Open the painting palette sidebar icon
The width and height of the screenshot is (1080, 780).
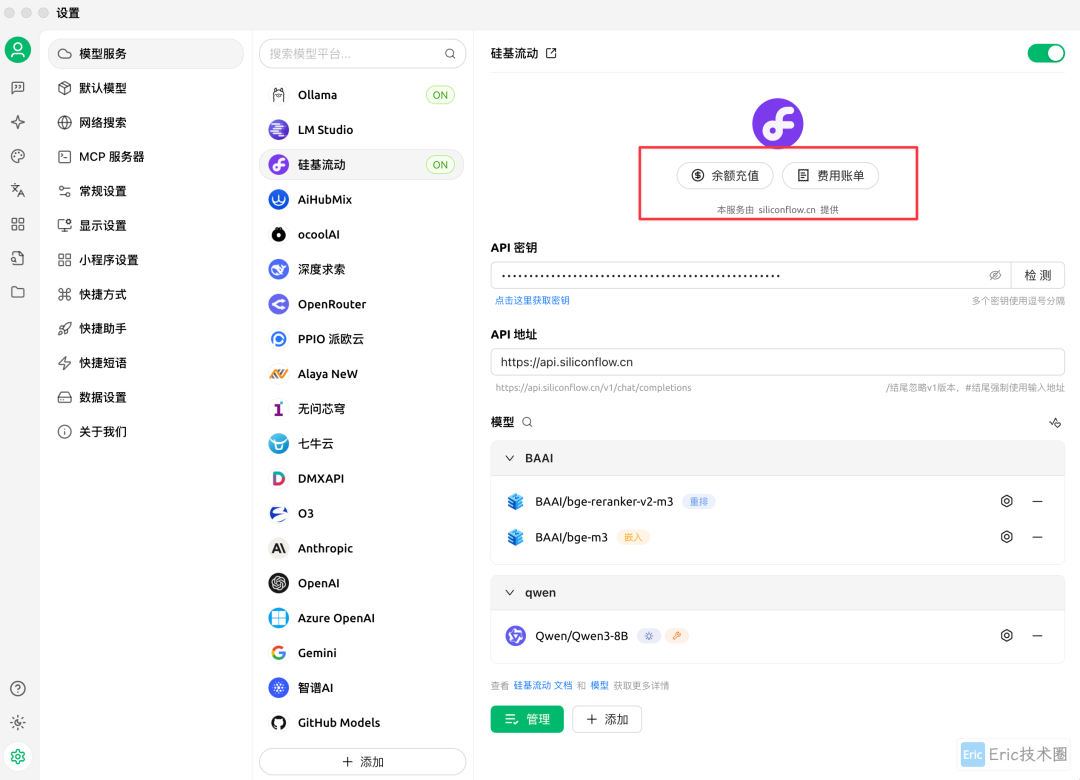(x=18, y=156)
